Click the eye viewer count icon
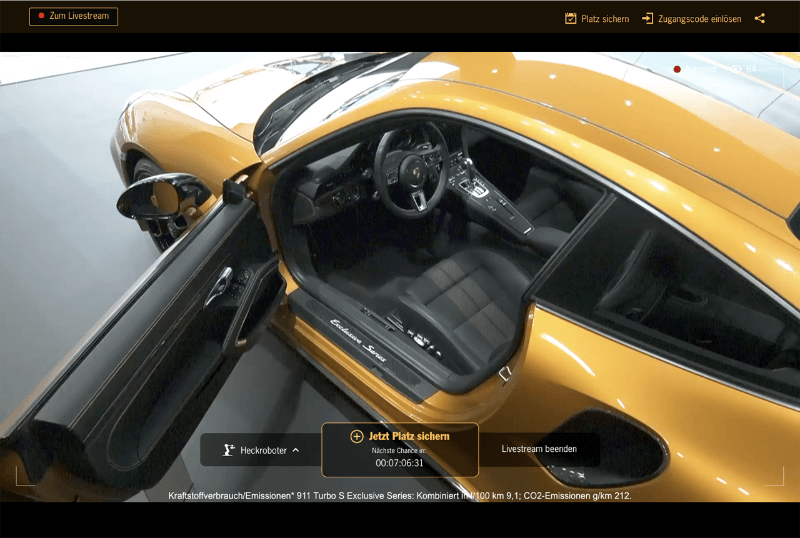The height and width of the screenshot is (538, 800). [735, 69]
